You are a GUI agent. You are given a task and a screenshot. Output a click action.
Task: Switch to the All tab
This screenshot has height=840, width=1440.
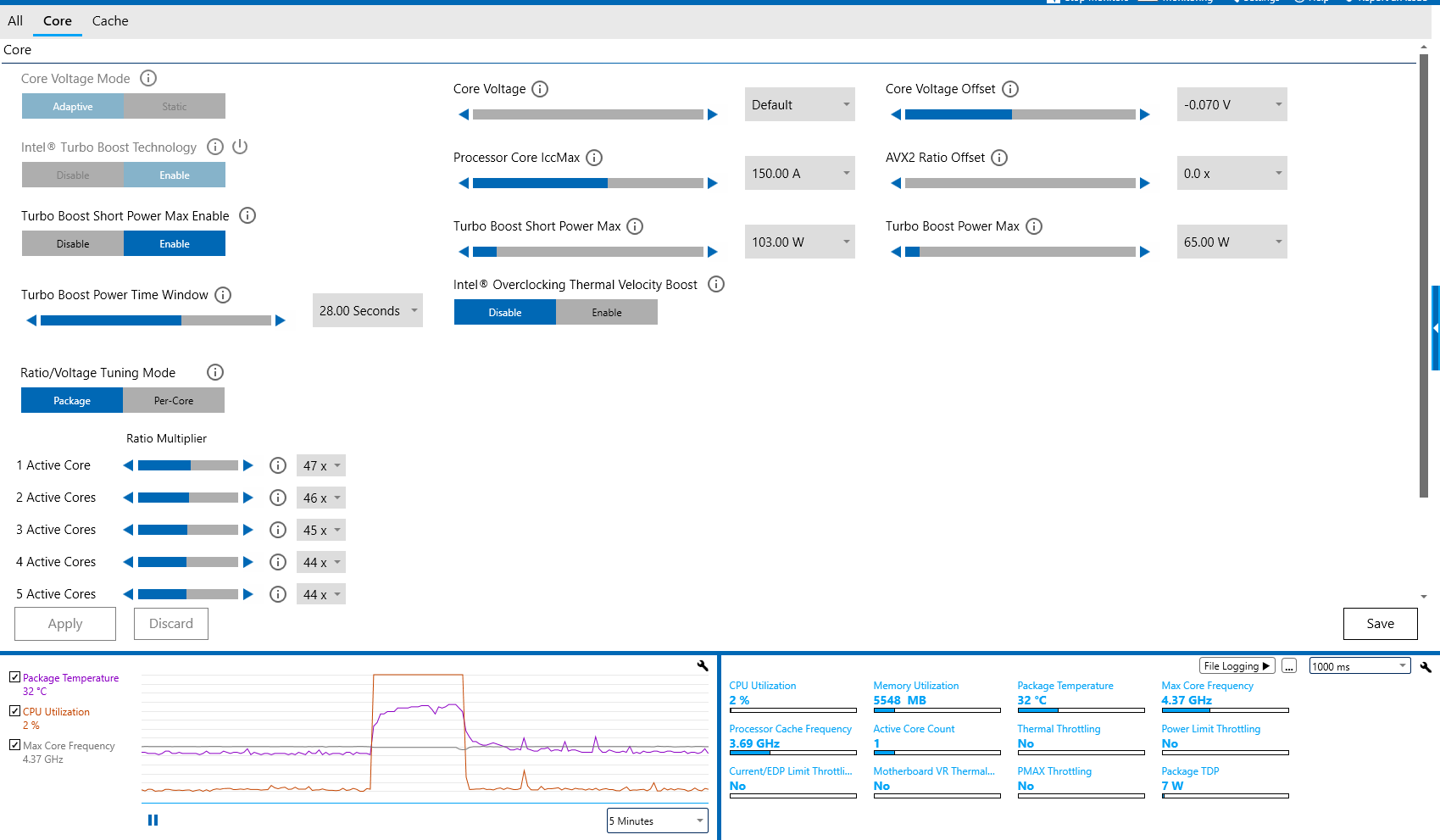coord(15,20)
